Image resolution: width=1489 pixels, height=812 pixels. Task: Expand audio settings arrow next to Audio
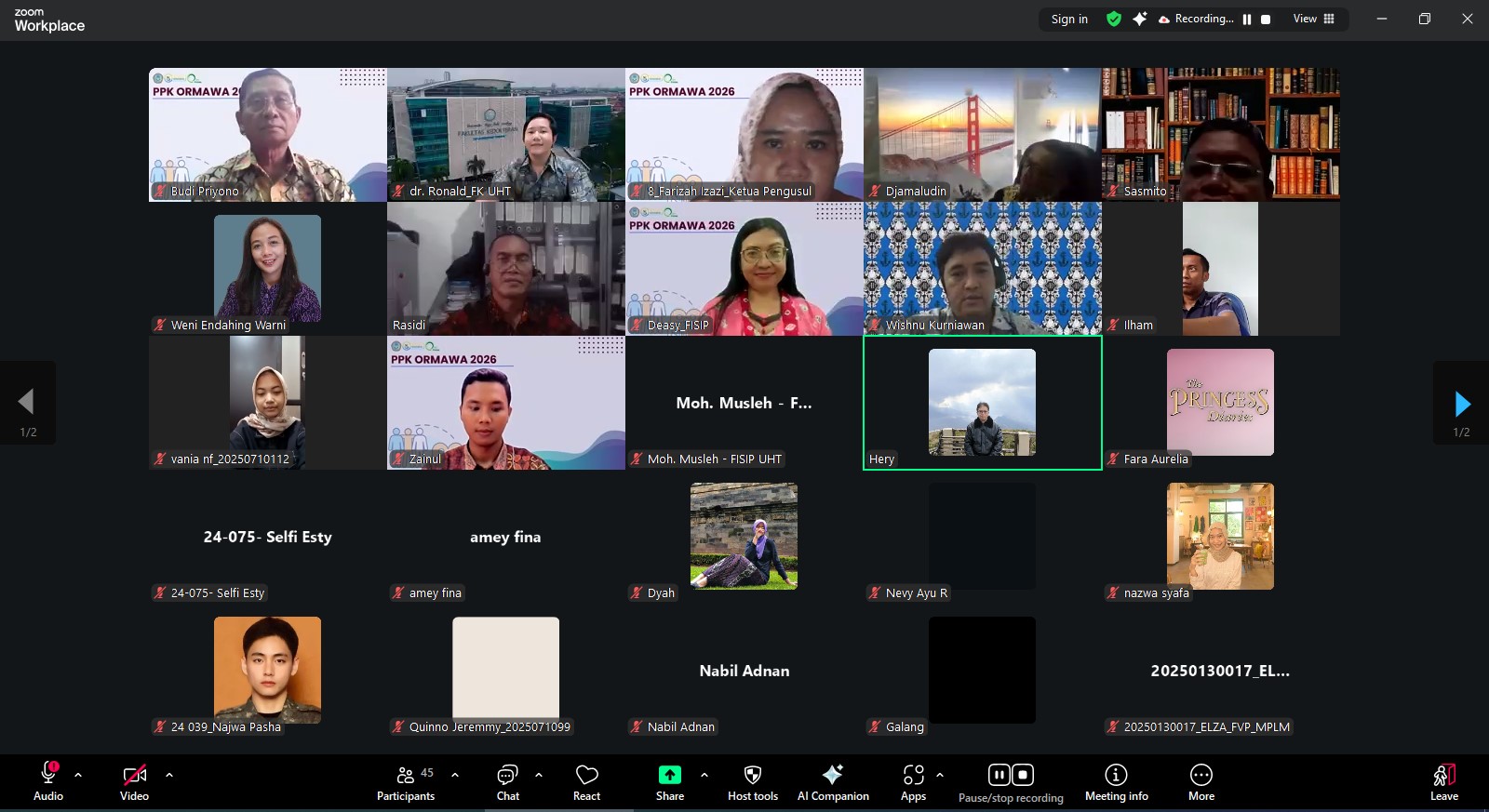point(78,774)
